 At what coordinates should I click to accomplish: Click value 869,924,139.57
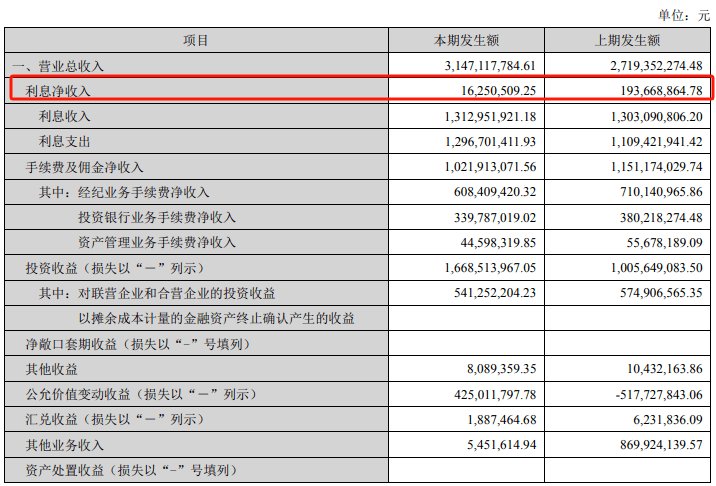[x=662, y=445]
